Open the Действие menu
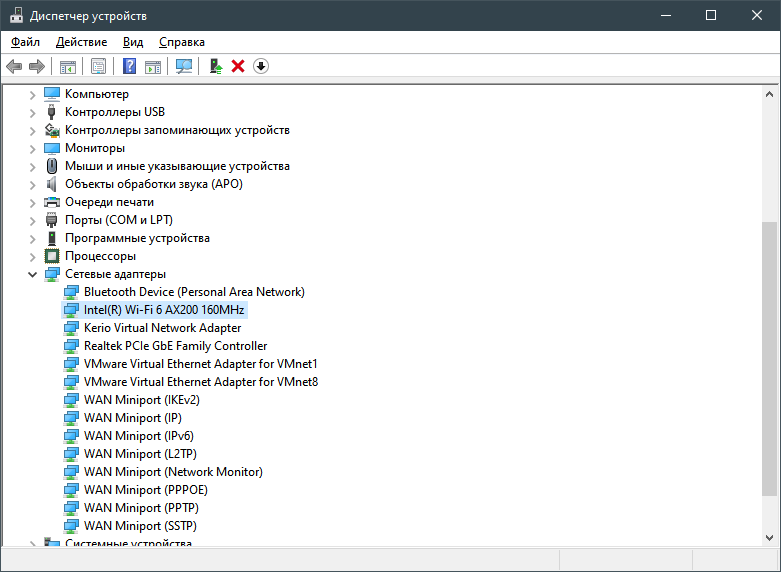The height and width of the screenshot is (572, 781). pos(81,42)
